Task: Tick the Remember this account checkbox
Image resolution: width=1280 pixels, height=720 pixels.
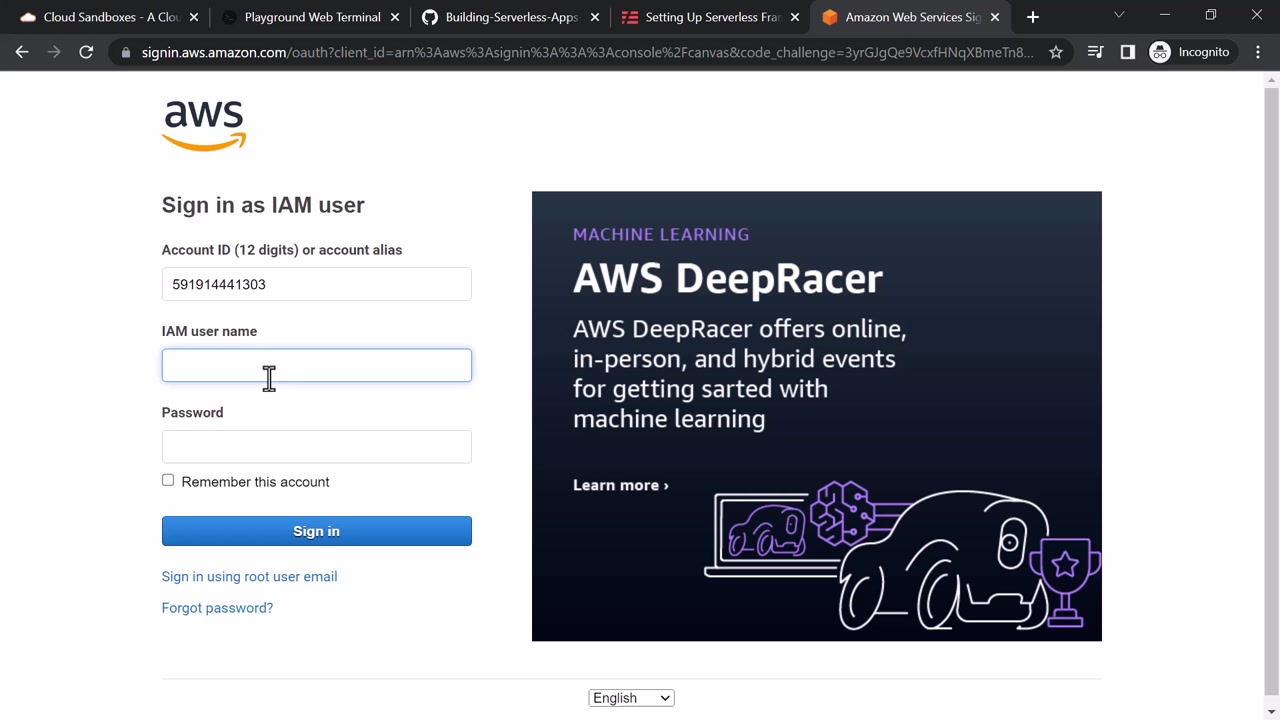Action: point(168,481)
